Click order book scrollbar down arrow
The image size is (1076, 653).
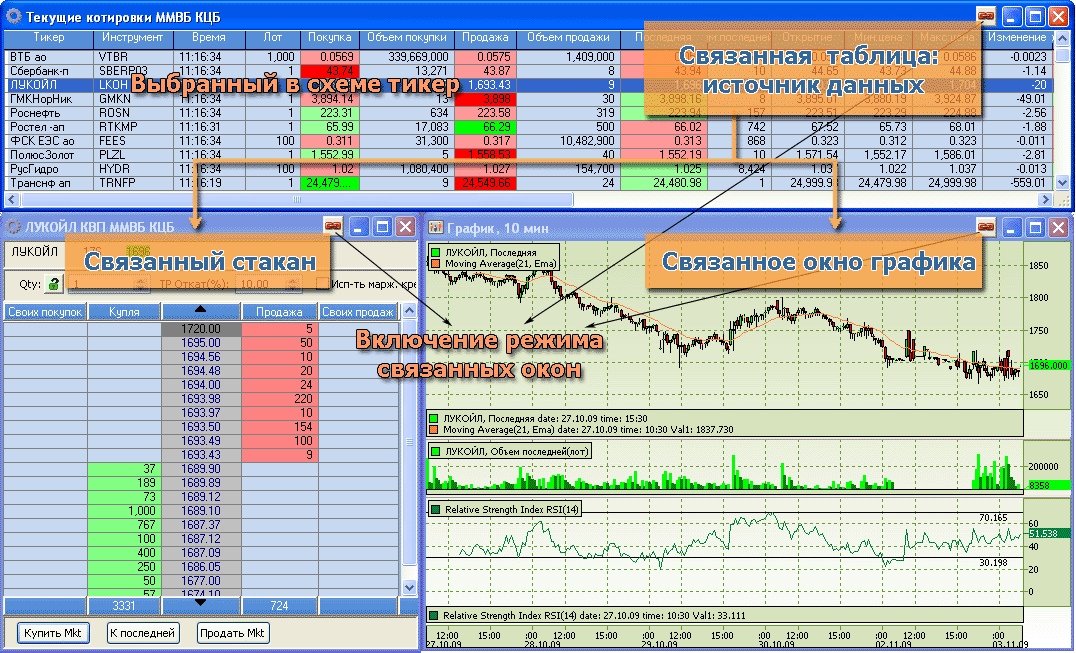[409, 587]
